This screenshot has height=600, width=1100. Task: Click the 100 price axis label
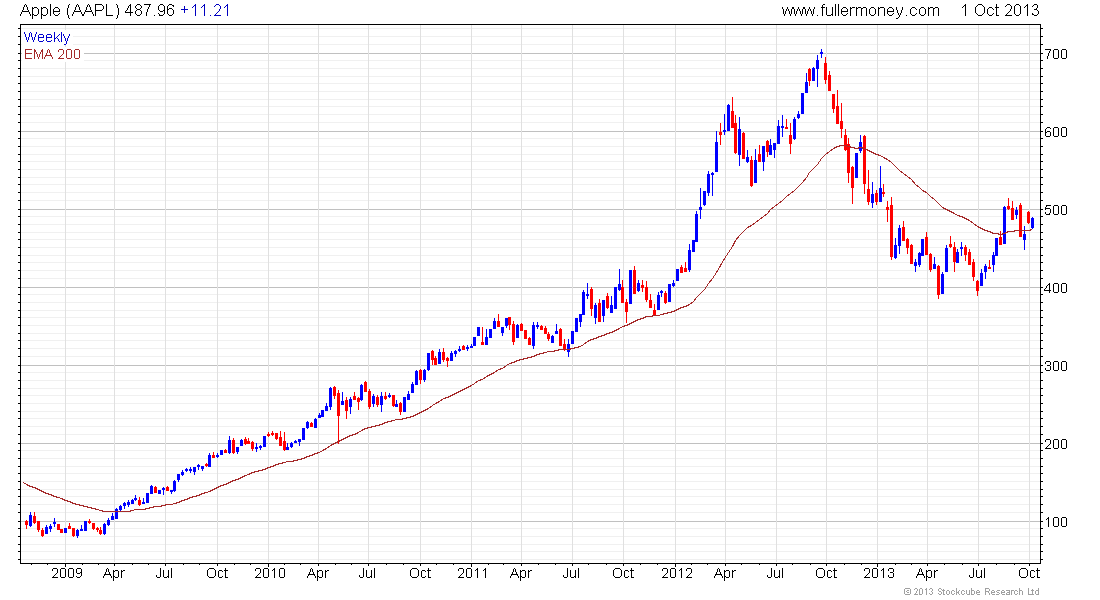[1056, 521]
